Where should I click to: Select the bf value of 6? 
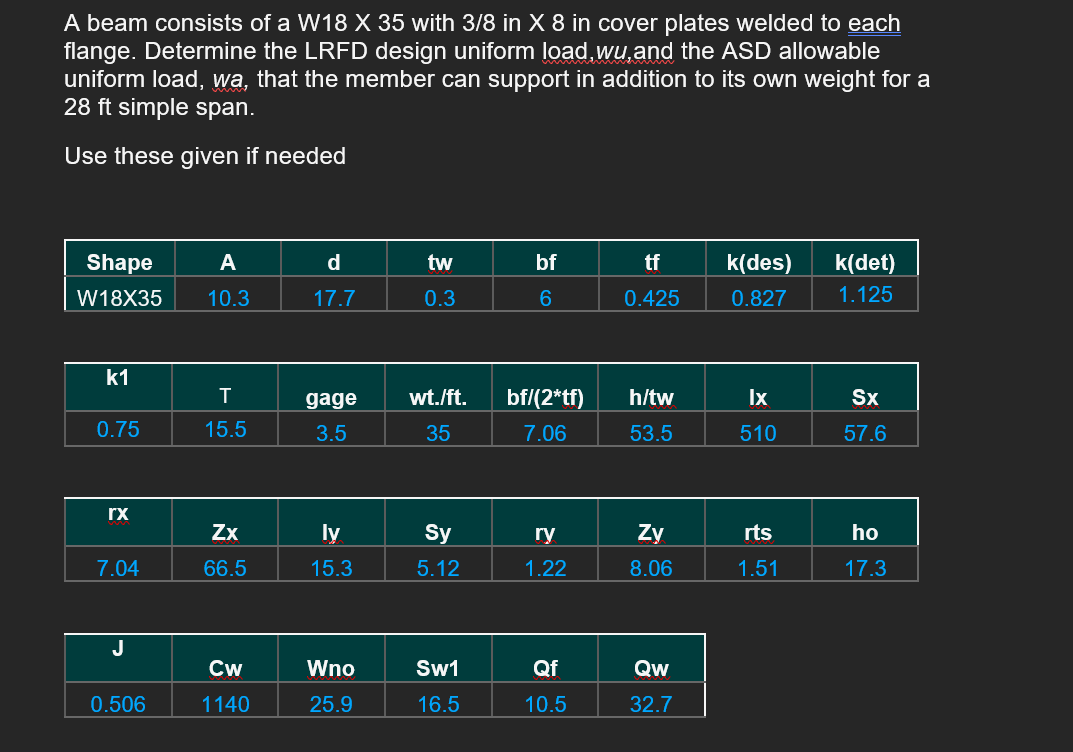pyautogui.click(x=545, y=294)
